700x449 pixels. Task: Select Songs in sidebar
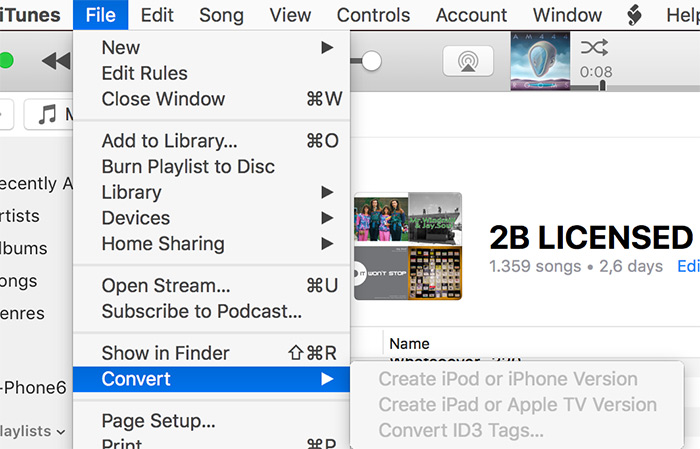[x=19, y=281]
